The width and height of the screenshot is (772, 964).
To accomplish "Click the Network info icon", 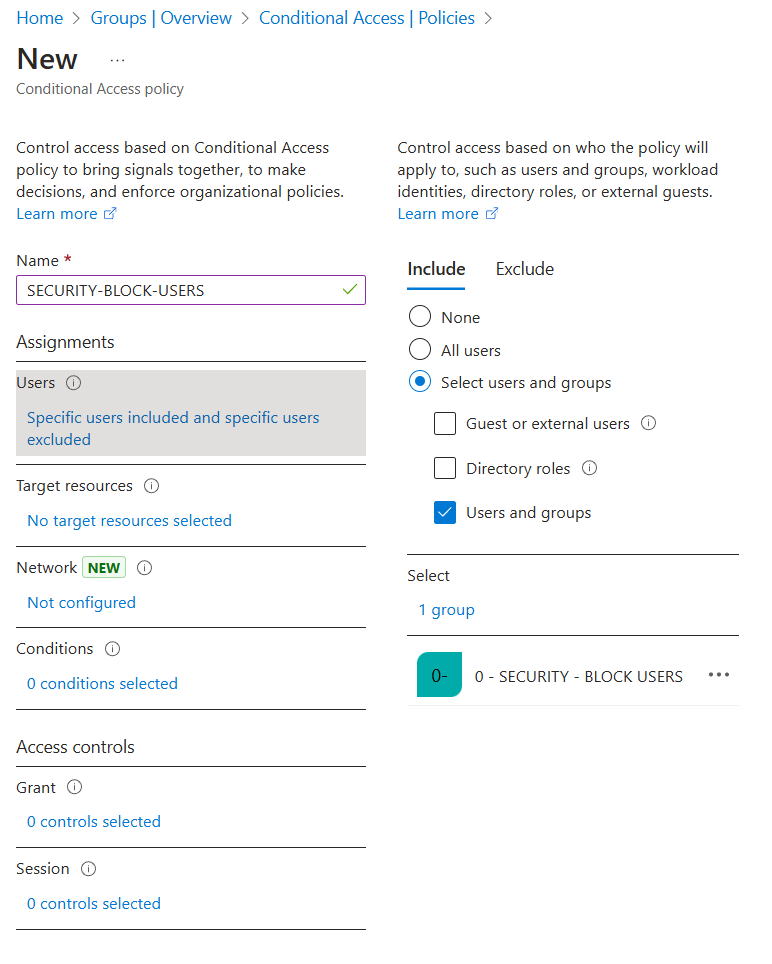I will pyautogui.click(x=144, y=567).
